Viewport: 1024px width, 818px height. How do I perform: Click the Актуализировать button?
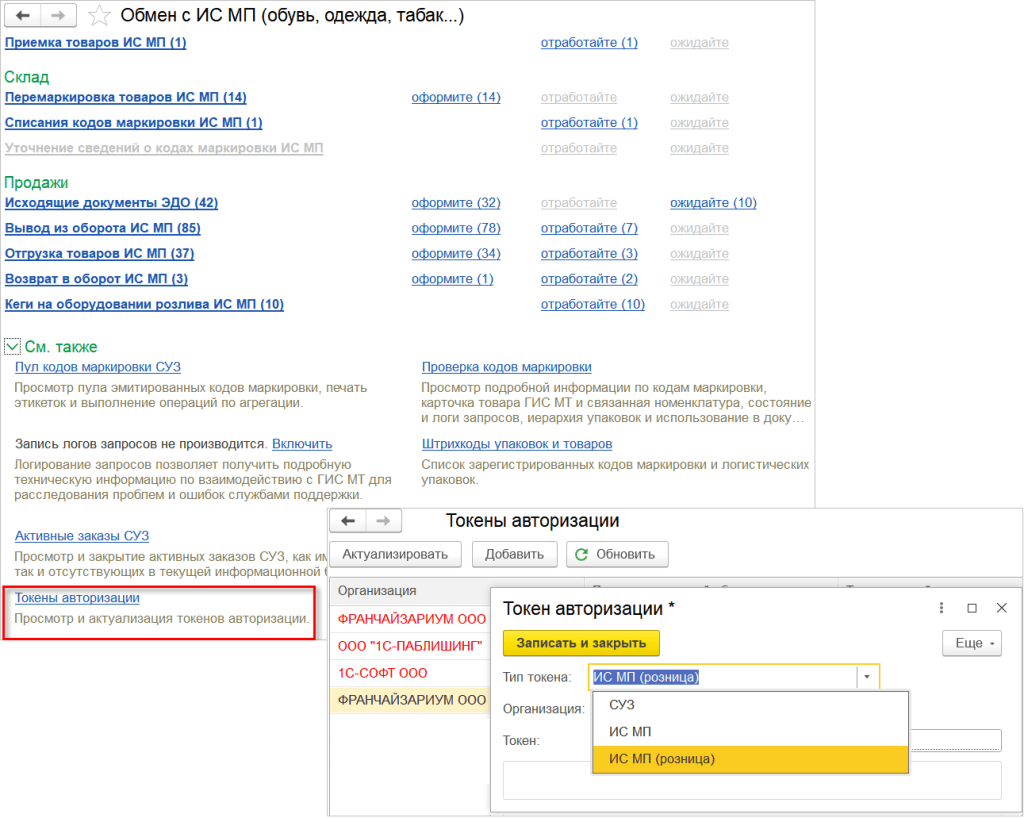(x=395, y=554)
